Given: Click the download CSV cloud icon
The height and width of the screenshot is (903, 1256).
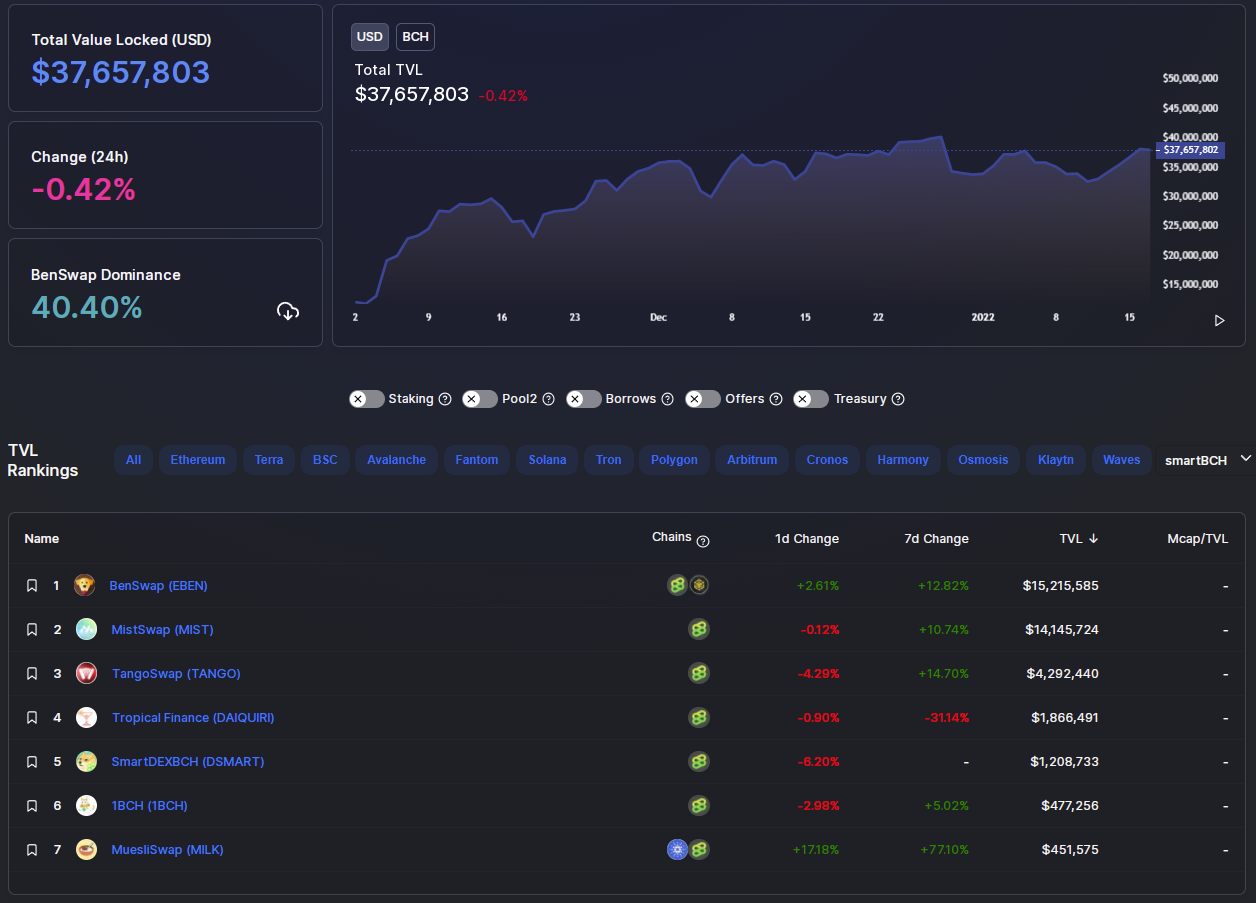Looking at the screenshot, I should click(x=288, y=311).
